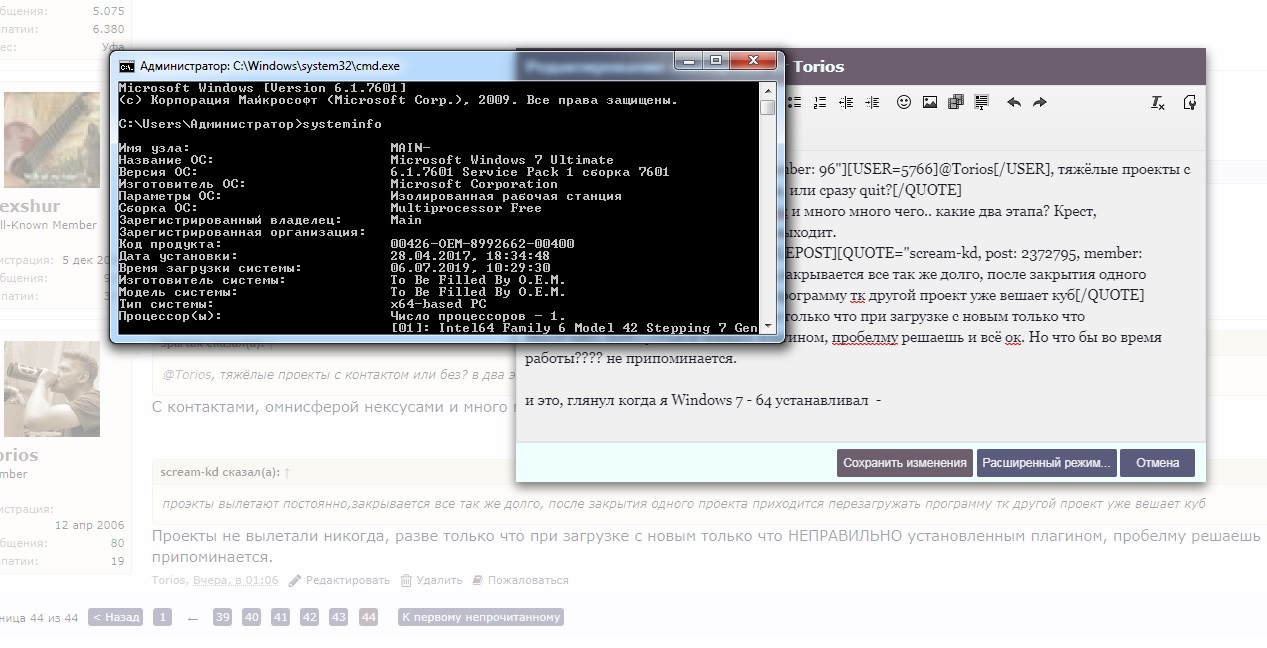
Task: Go to page 43 in the pagination
Action: point(339,617)
